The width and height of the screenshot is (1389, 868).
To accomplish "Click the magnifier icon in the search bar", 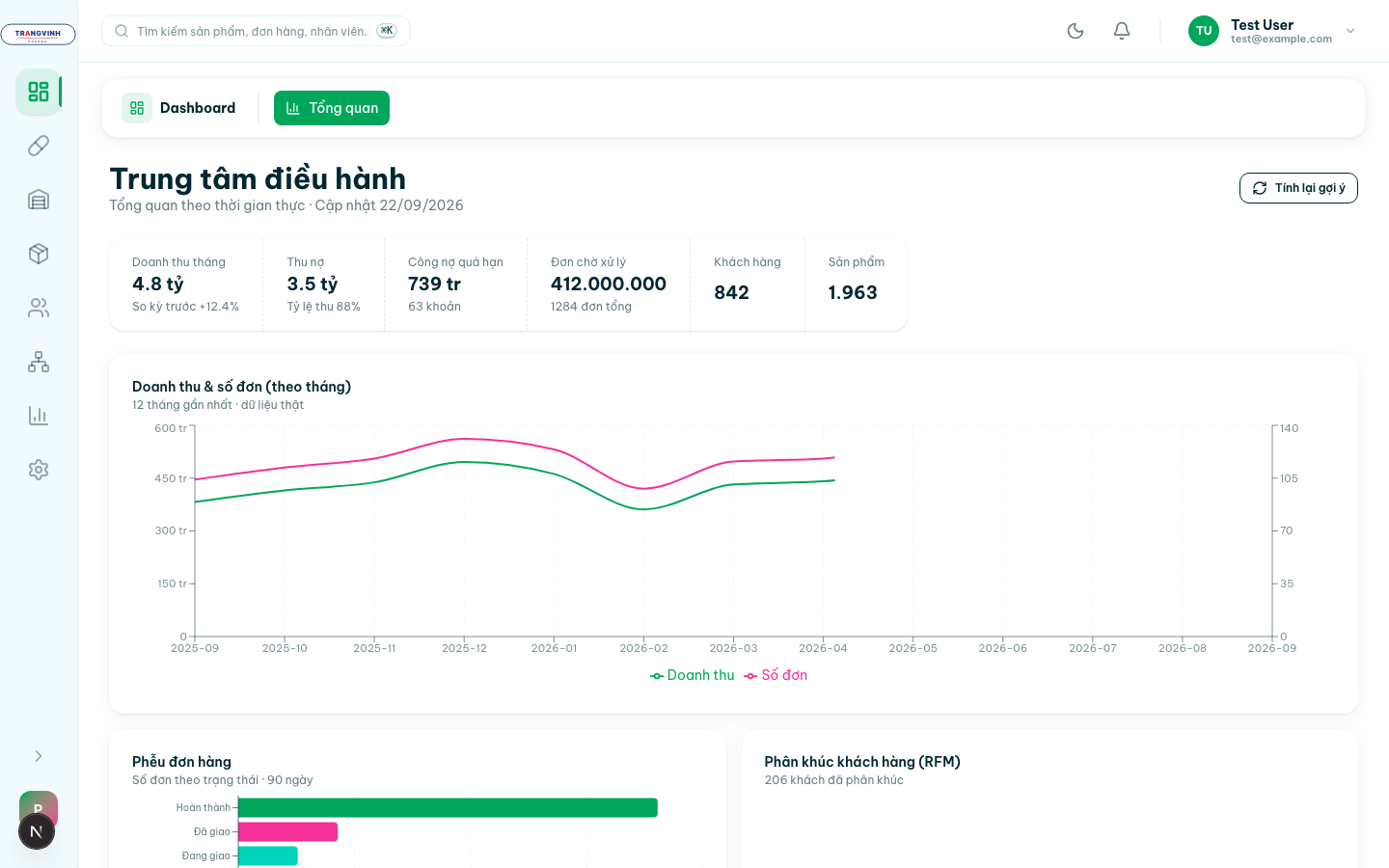I will pyautogui.click(x=122, y=31).
